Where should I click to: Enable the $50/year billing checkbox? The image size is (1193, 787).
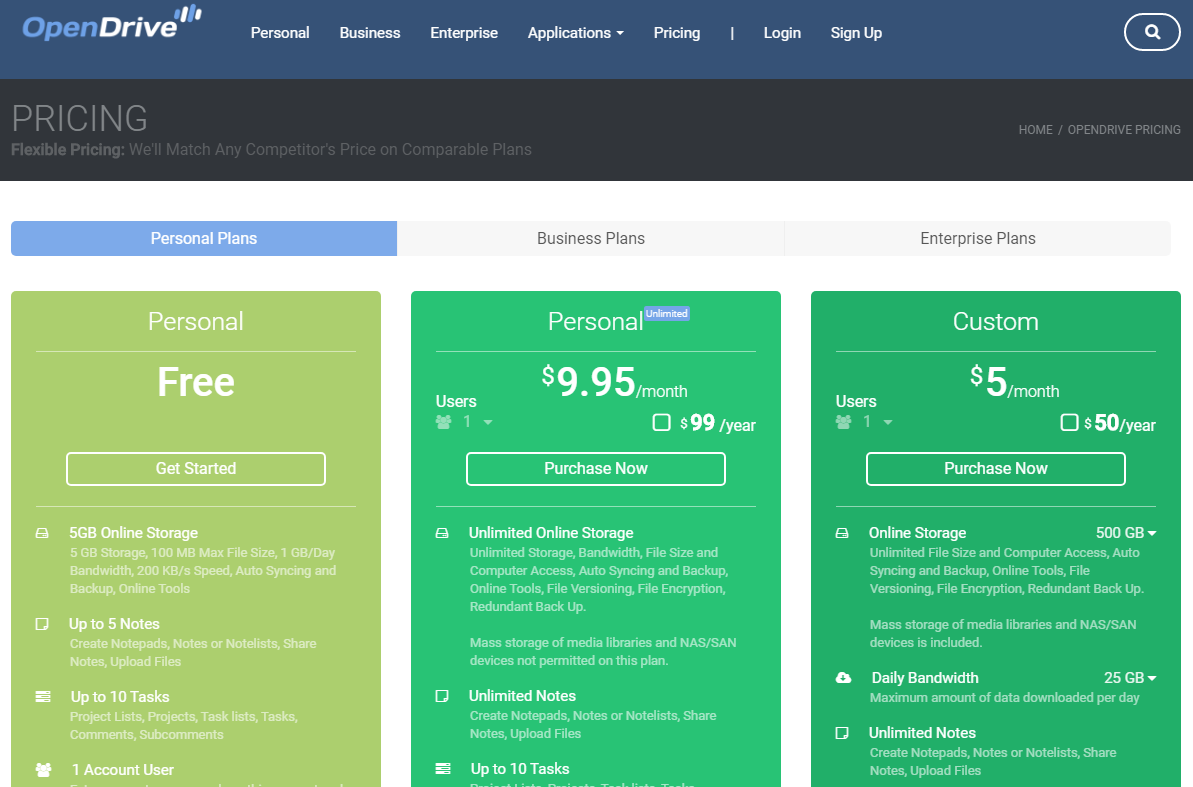(x=1070, y=422)
